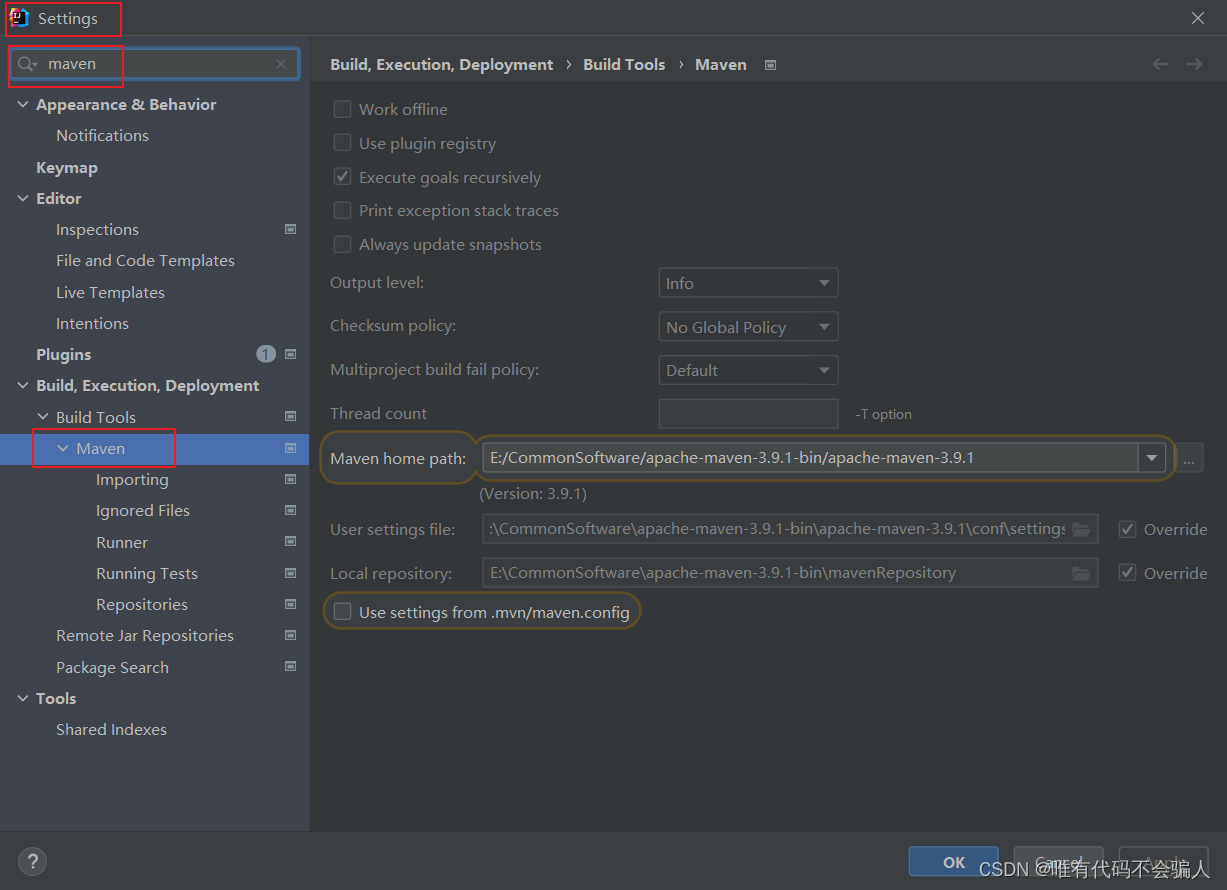This screenshot has width=1227, height=890.
Task: Open search history magnifier icon
Action: coord(27,64)
